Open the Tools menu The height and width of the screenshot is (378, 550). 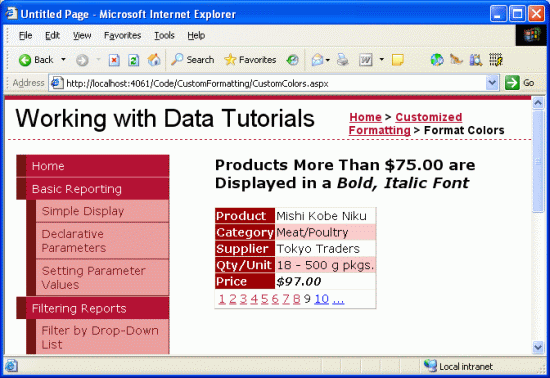point(164,35)
